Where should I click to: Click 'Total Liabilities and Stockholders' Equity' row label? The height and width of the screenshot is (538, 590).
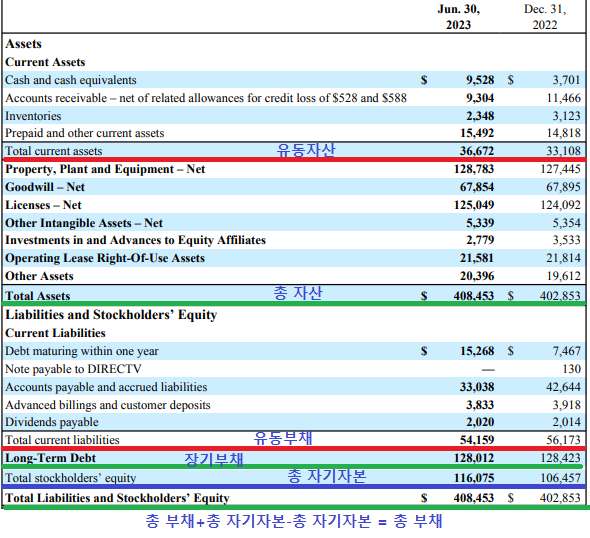[x=117, y=498]
